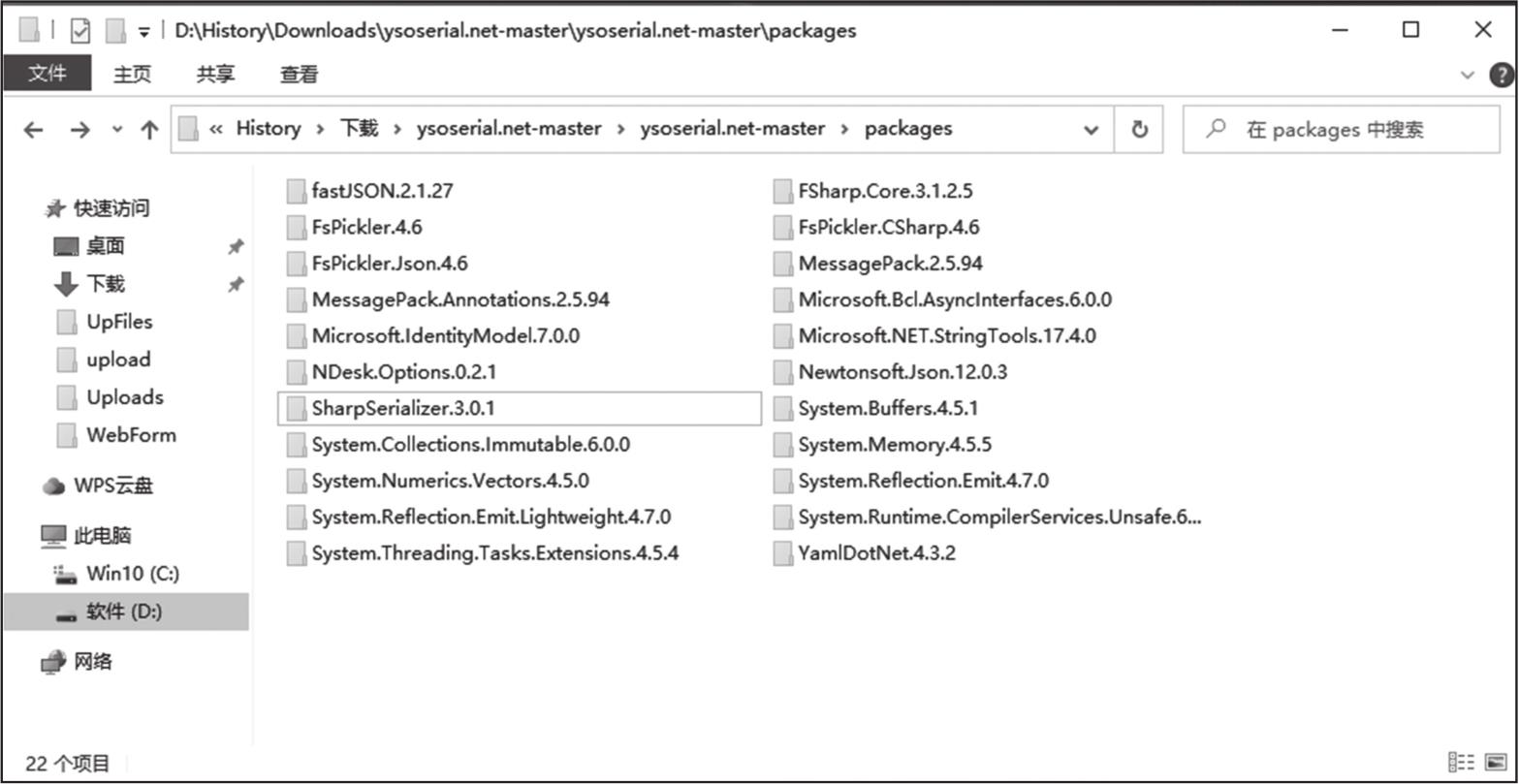Image resolution: width=1519 pixels, height=784 pixels.
Task: Click the 在 packages 中搜索 search box
Action: pos(1341,129)
